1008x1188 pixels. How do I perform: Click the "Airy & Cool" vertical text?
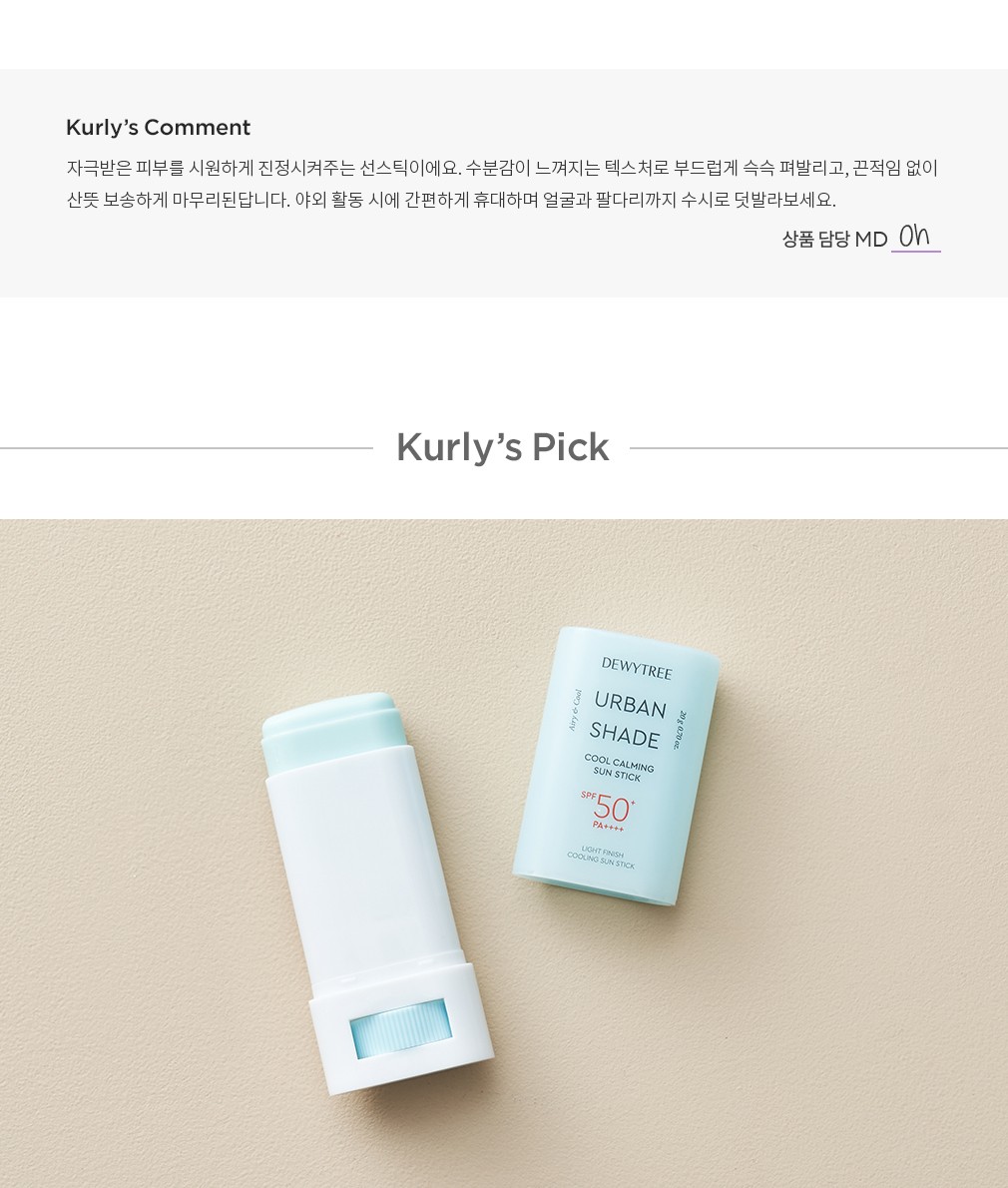pos(575,709)
